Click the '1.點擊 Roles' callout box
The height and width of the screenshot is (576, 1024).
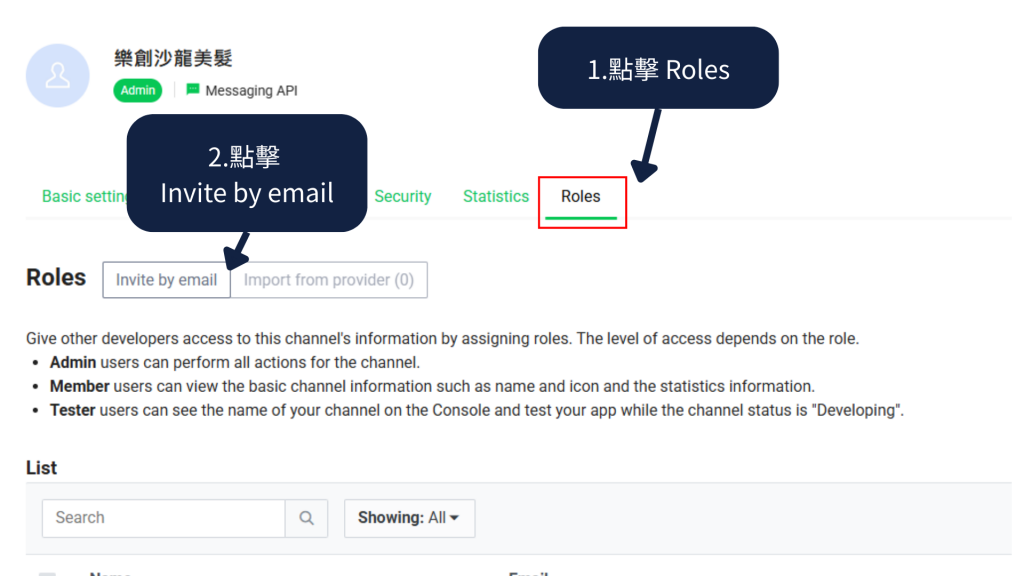[658, 69]
